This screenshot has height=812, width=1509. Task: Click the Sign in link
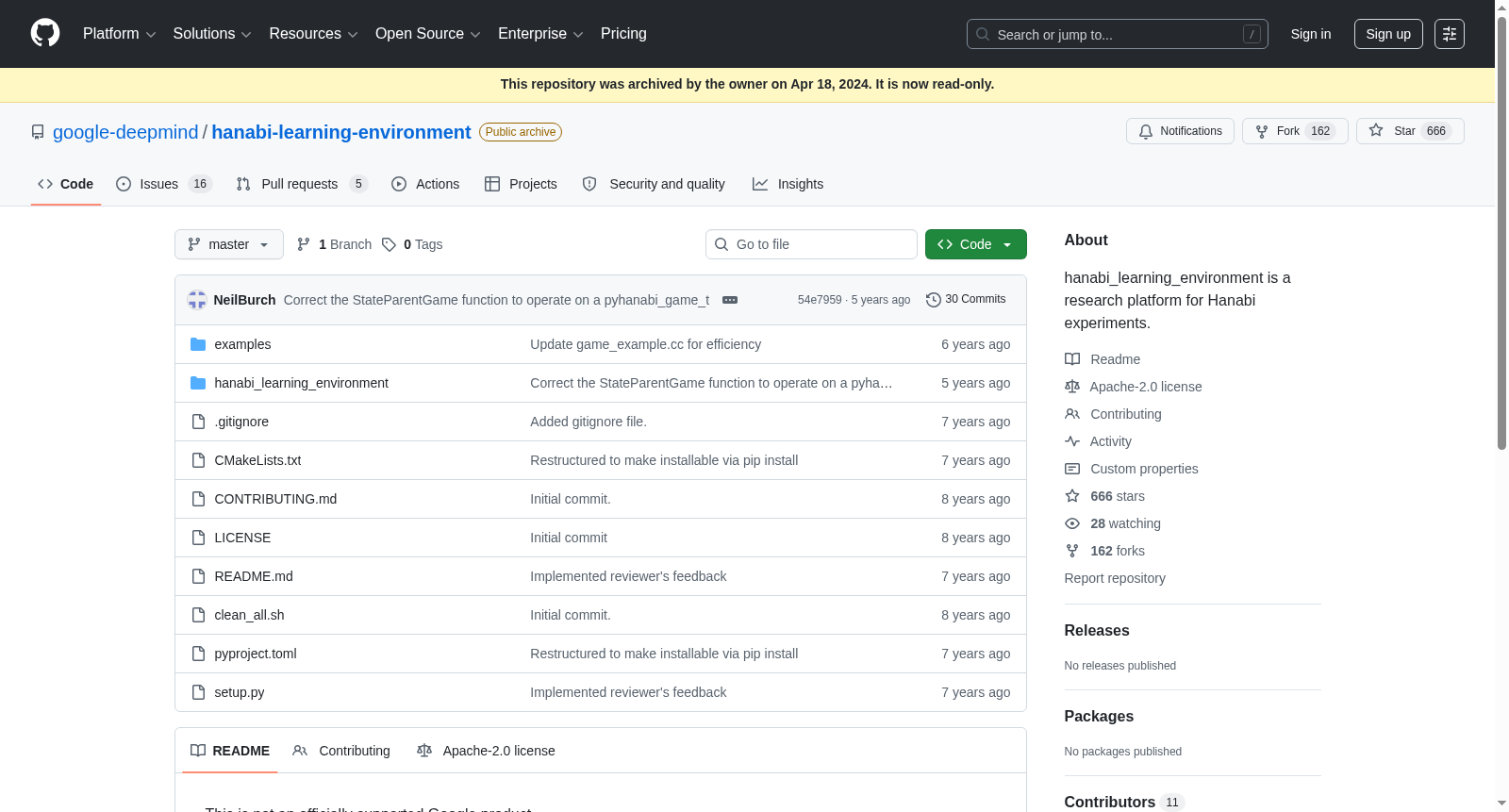pos(1311,34)
